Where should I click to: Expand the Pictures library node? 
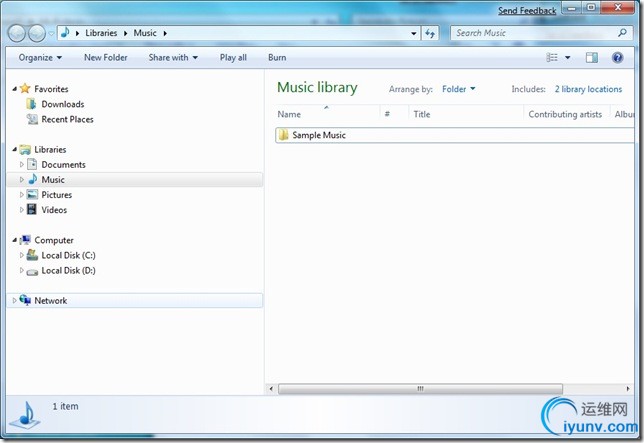tap(22, 195)
